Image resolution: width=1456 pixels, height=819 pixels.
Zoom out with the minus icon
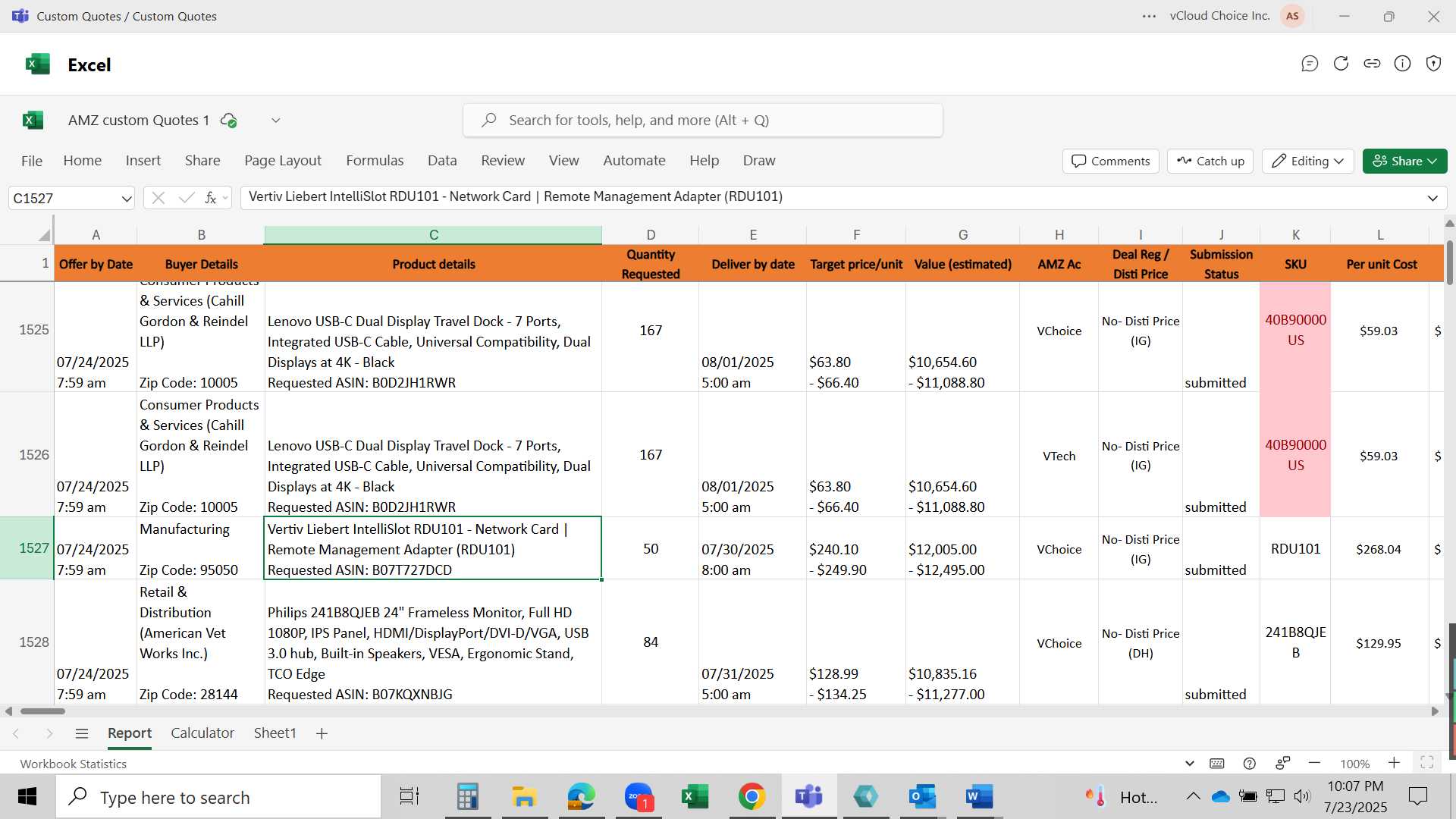click(1315, 763)
